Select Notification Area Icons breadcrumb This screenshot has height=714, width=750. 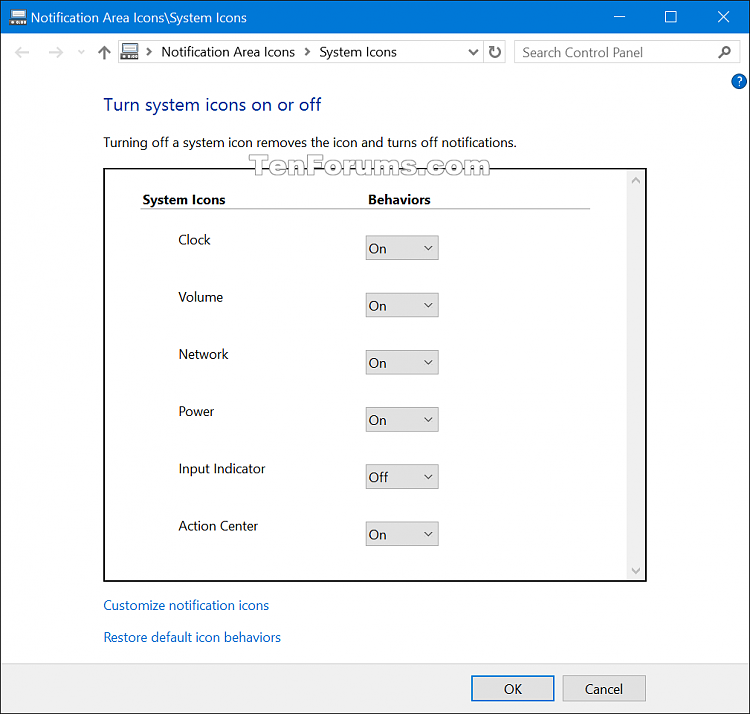pyautogui.click(x=228, y=52)
